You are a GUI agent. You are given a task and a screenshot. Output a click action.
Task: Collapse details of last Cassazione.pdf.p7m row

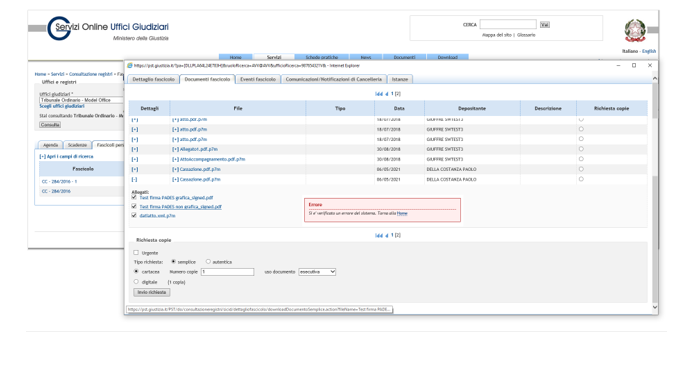[135, 179]
